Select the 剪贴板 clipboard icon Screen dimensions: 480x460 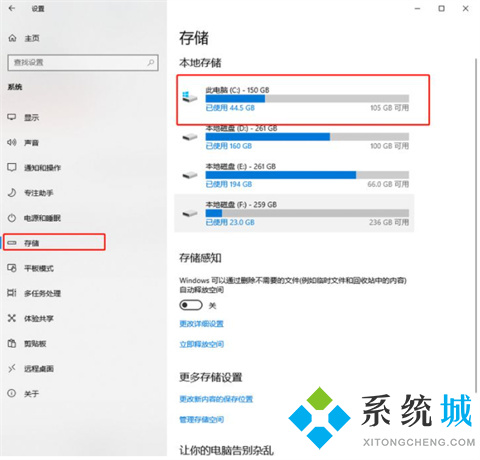(x=12, y=343)
